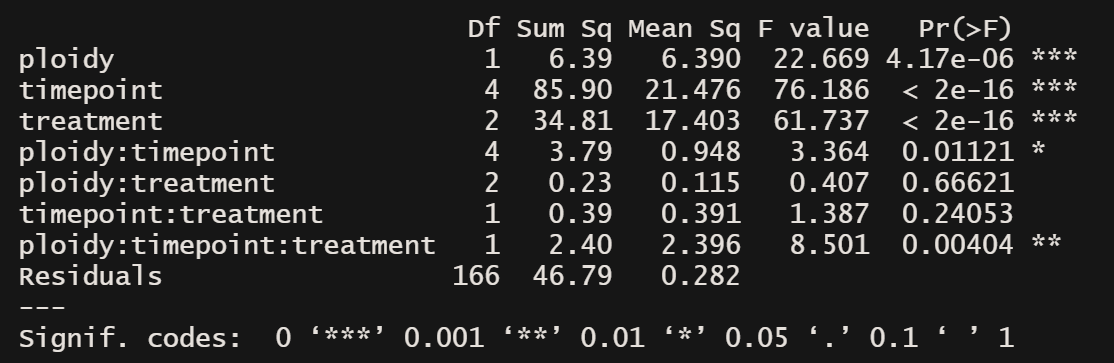
Task: Click the F value 0.407
Action: tap(829, 184)
